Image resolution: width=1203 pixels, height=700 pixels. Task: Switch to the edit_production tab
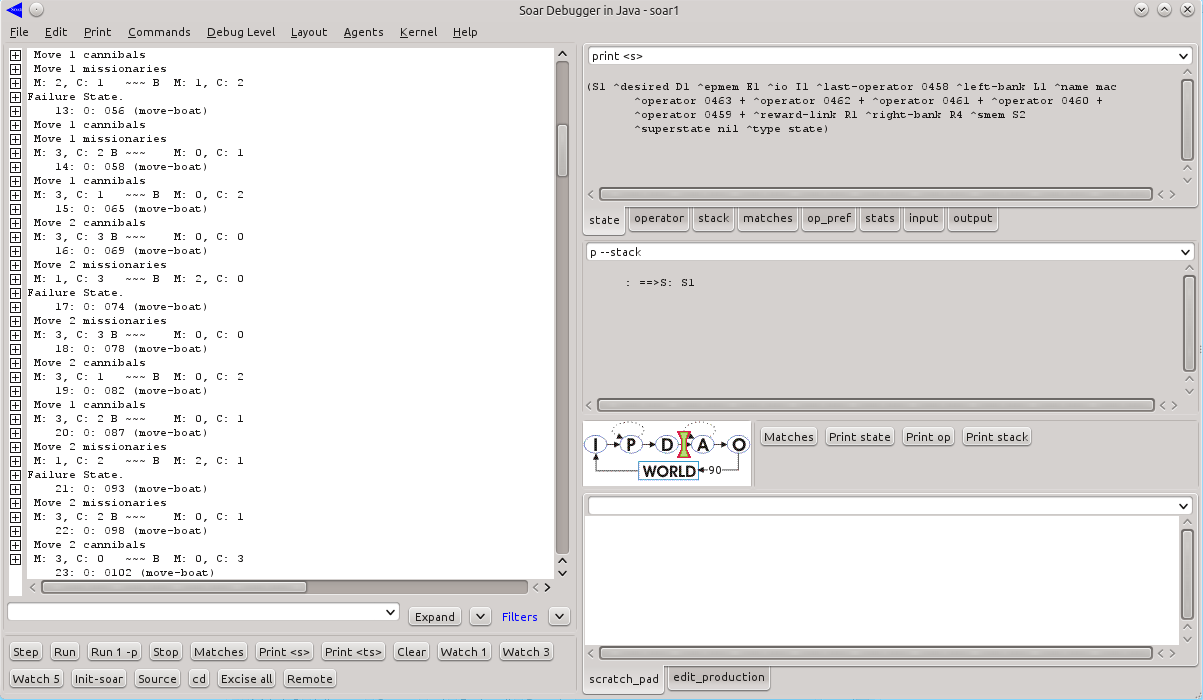tap(719, 677)
